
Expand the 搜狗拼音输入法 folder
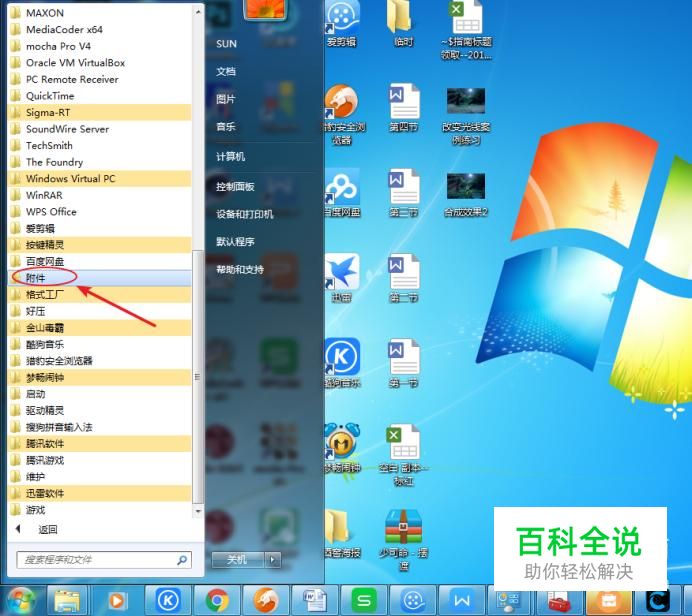(x=100, y=427)
